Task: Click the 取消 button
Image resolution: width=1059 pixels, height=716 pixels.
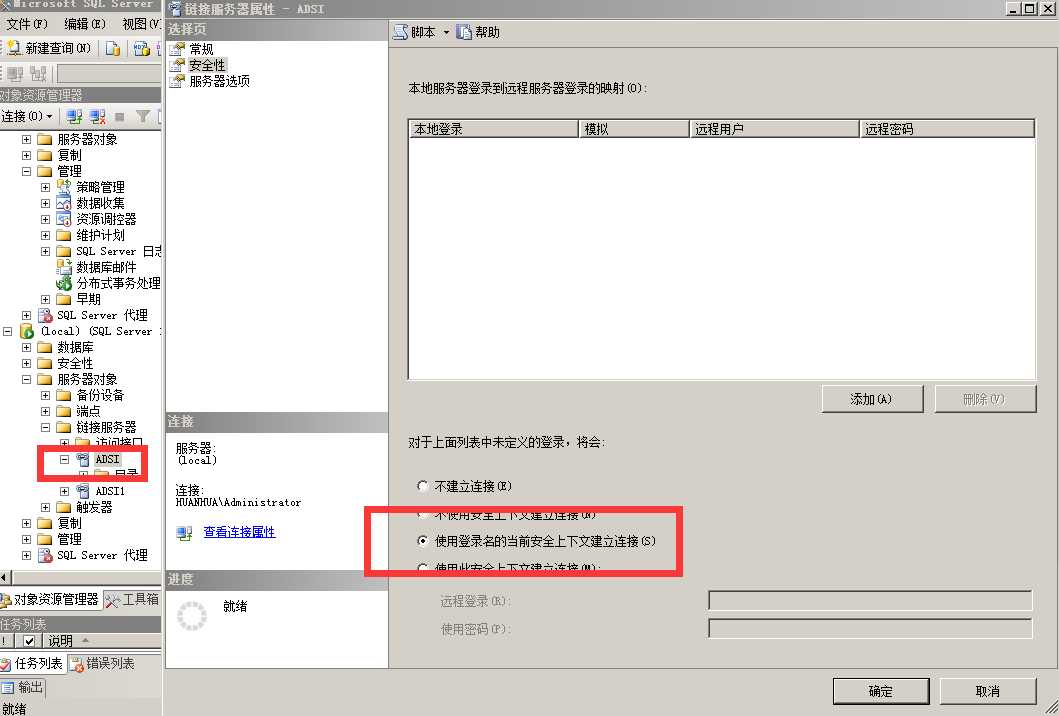Action: tap(987, 691)
